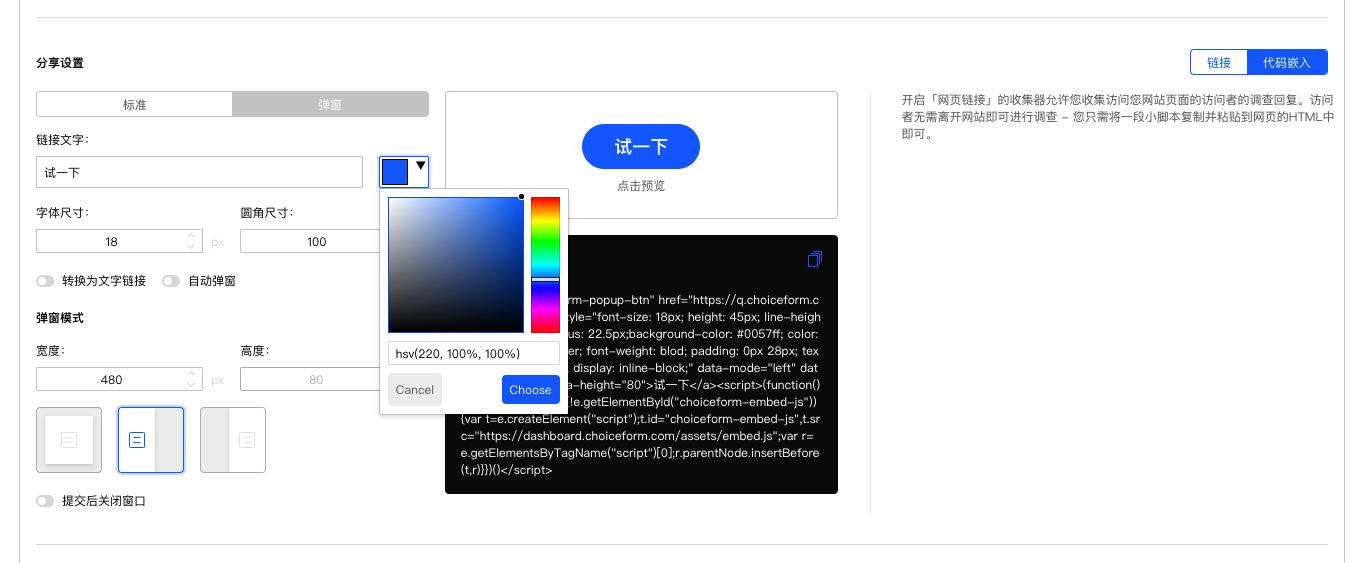Toggle 转换为文字链接 switch
1364x563 pixels.
coord(45,281)
